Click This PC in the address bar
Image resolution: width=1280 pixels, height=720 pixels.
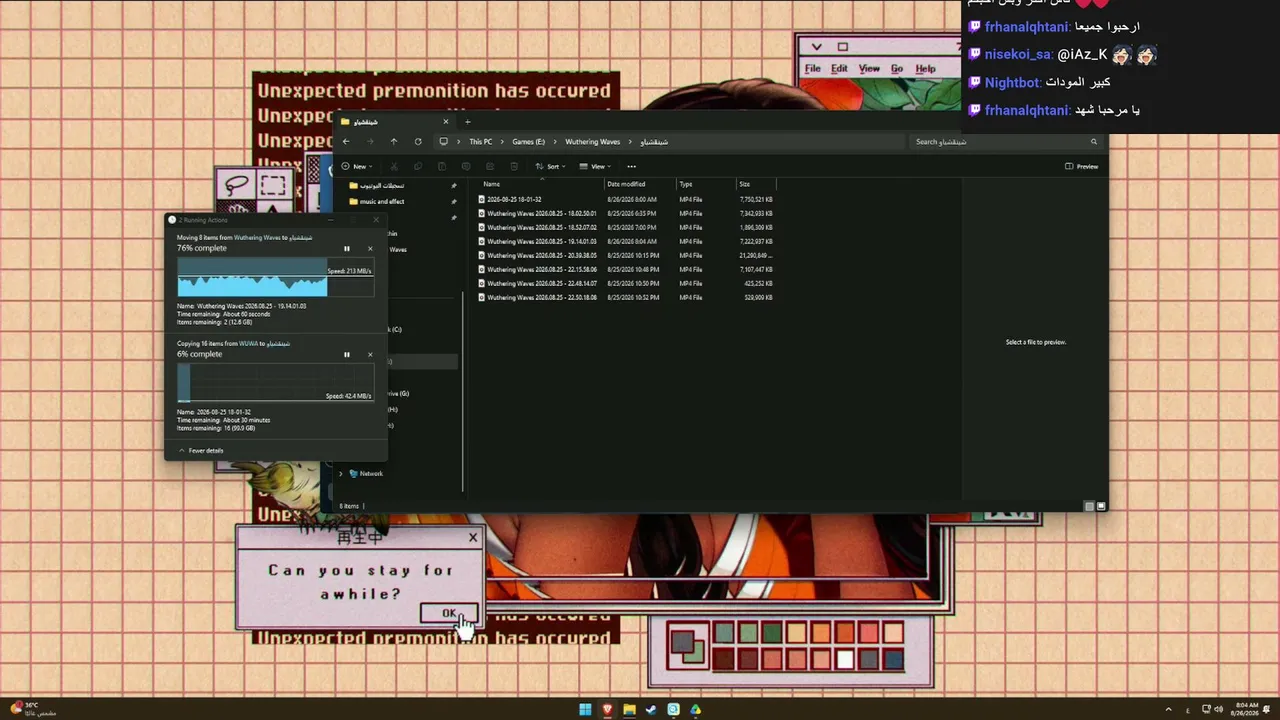tap(481, 142)
